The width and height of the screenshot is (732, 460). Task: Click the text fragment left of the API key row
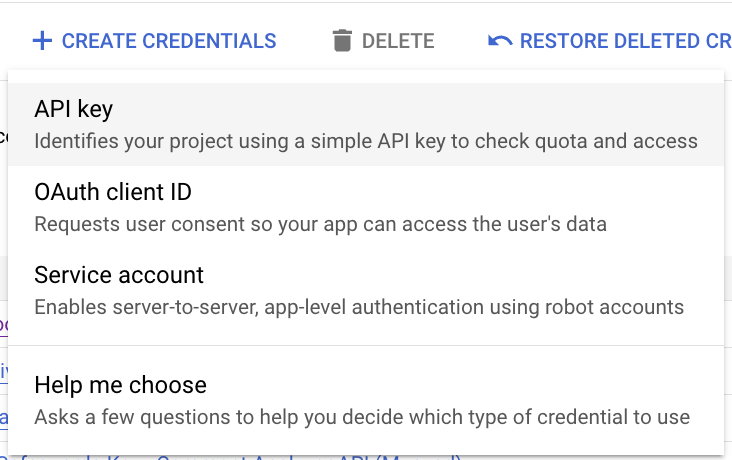[x=4, y=137]
